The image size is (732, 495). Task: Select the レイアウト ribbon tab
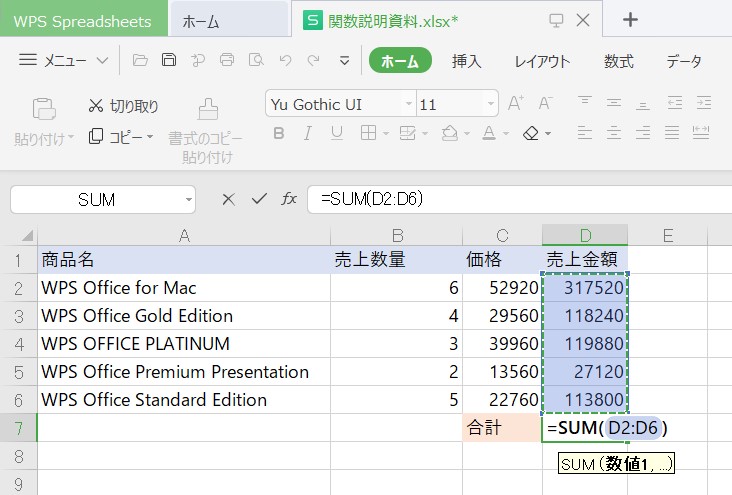[x=542, y=61]
